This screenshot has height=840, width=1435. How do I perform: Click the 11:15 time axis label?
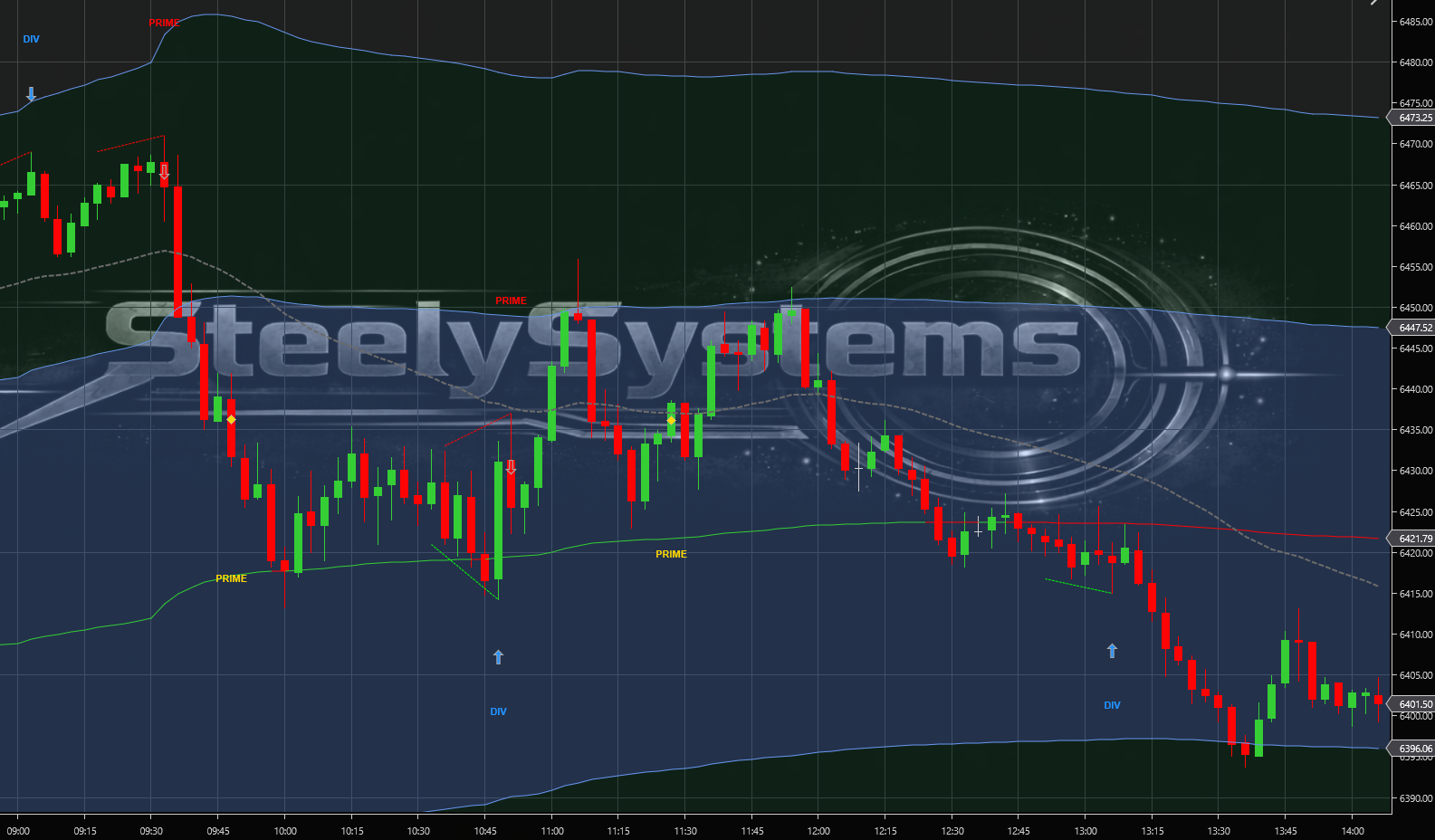pyautogui.click(x=618, y=831)
